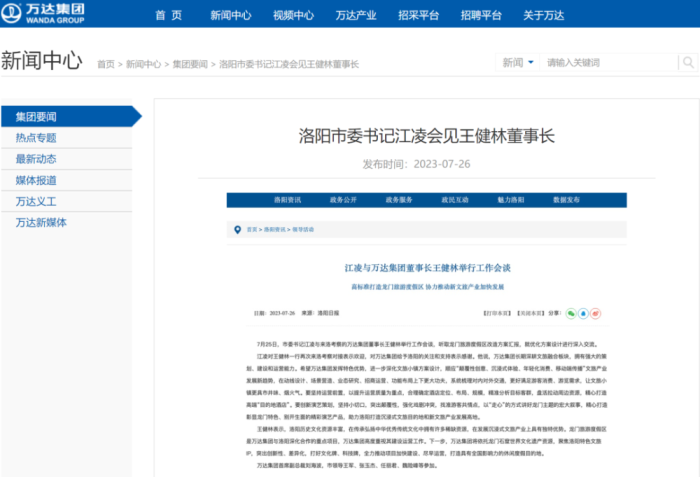Click 政务服务 in the embedded blue nav bar
This screenshot has height=477, width=700.
[x=399, y=200]
